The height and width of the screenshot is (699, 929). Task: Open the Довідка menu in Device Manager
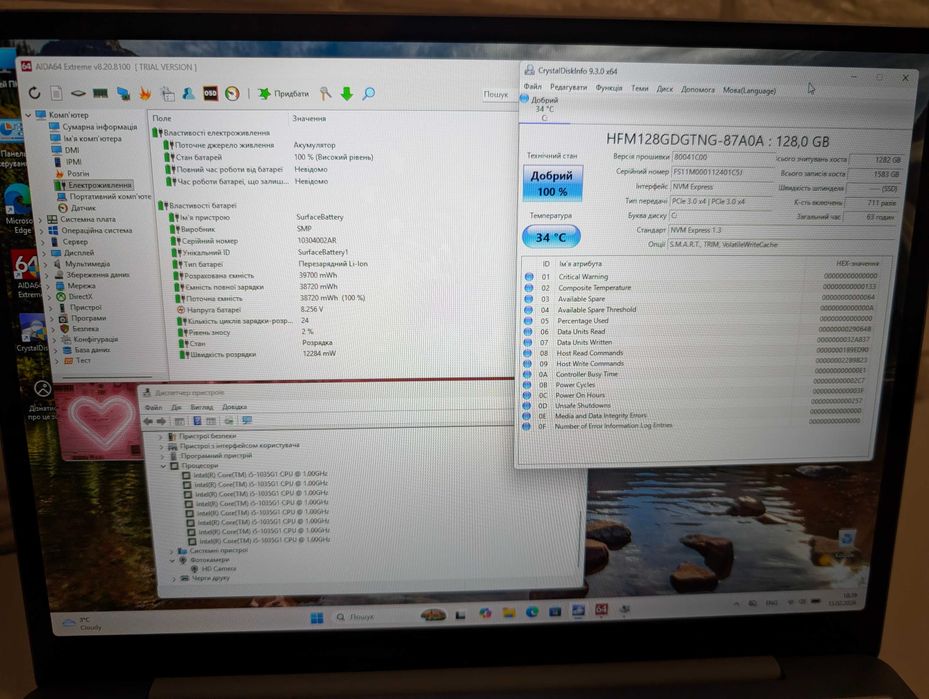click(x=234, y=408)
